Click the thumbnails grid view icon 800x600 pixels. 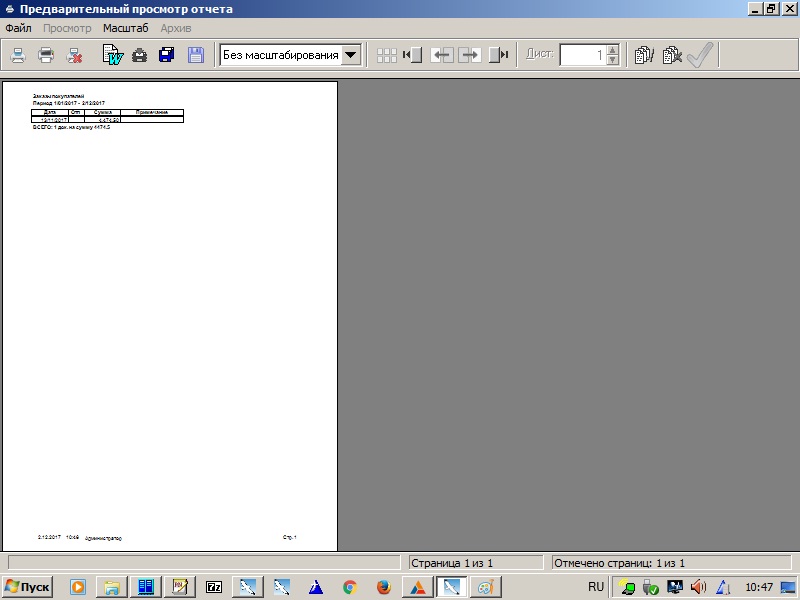tap(386, 55)
